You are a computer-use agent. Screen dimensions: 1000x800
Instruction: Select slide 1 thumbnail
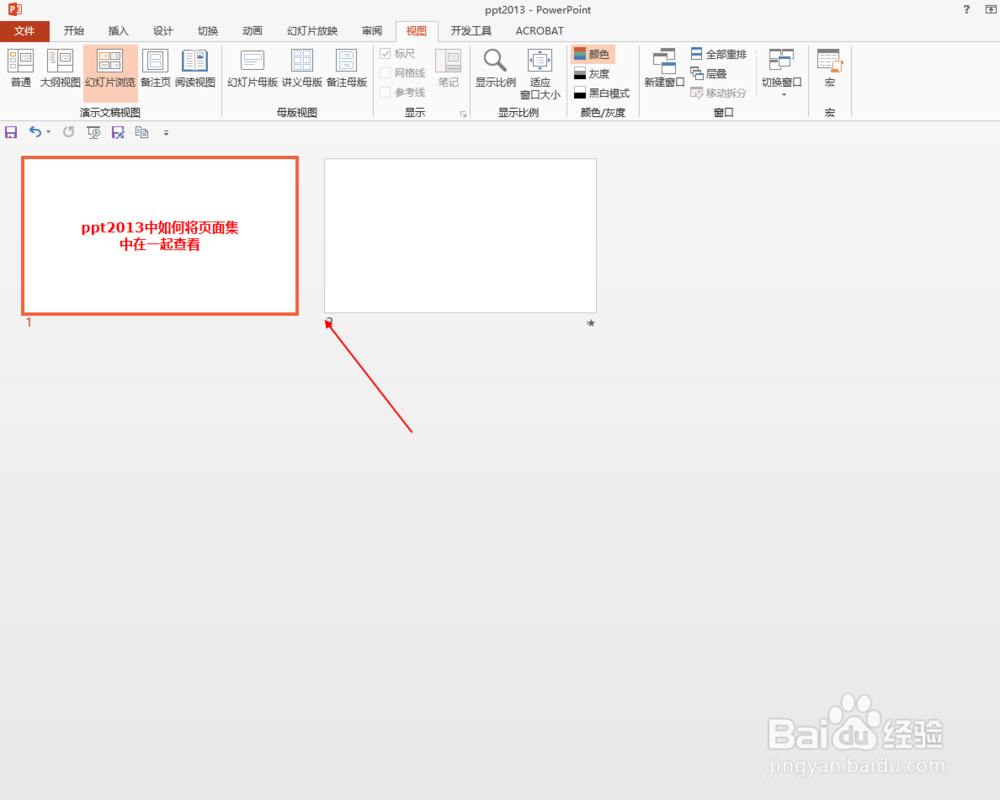159,236
